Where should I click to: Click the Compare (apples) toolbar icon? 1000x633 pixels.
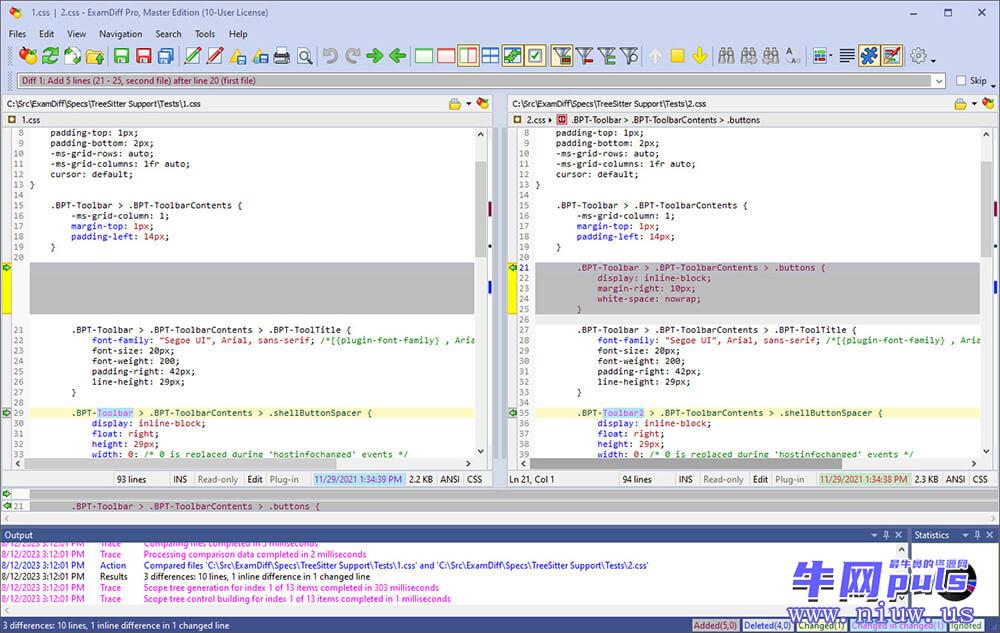click(27, 56)
